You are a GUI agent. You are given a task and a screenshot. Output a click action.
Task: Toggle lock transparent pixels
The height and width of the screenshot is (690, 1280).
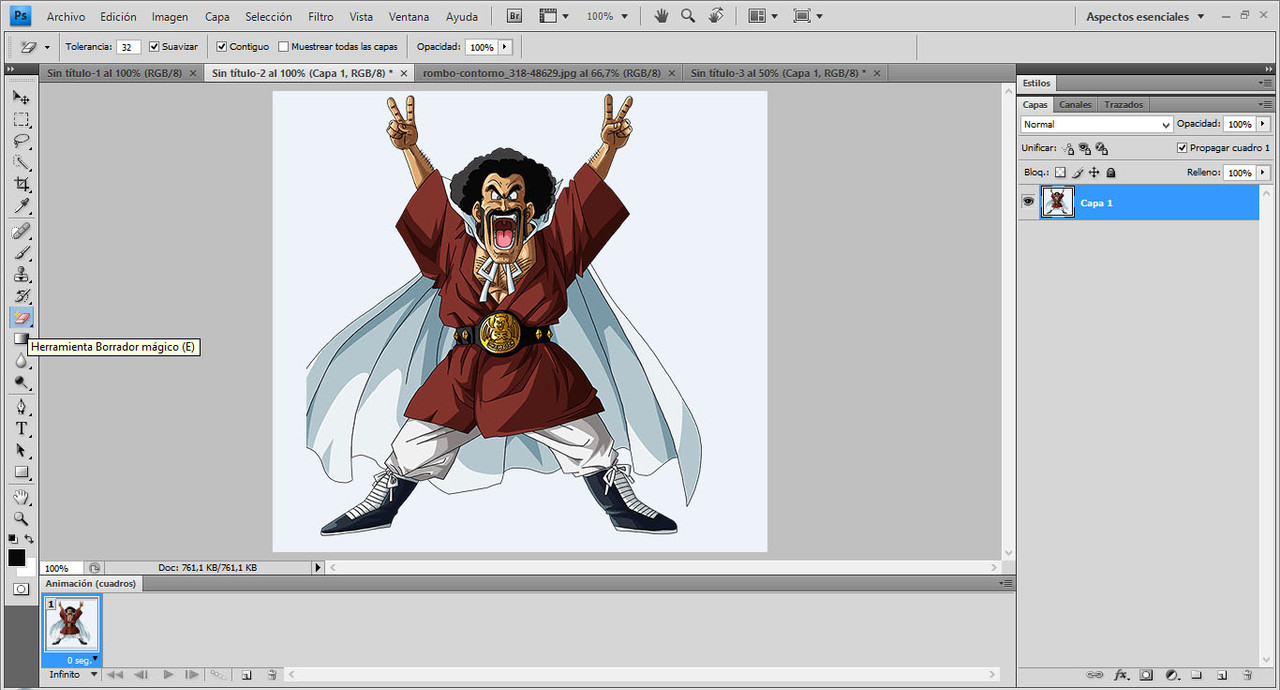pos(1061,173)
